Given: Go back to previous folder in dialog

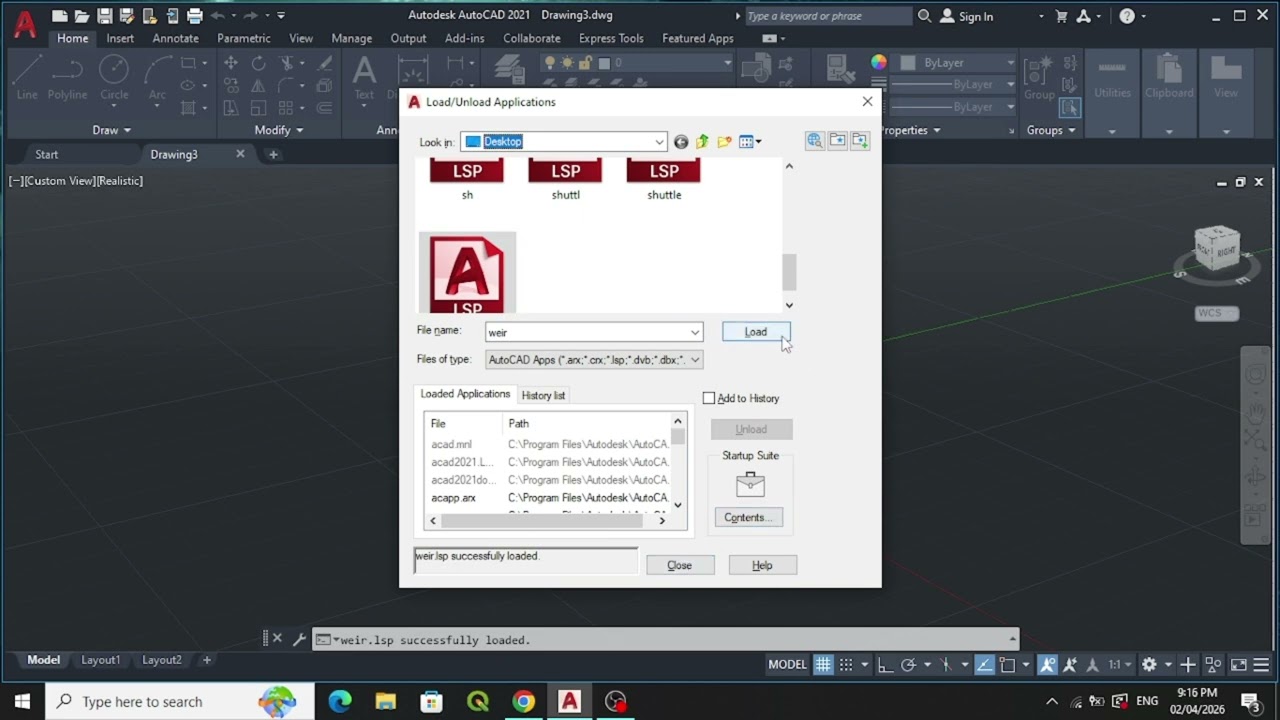Looking at the screenshot, I should [x=681, y=142].
